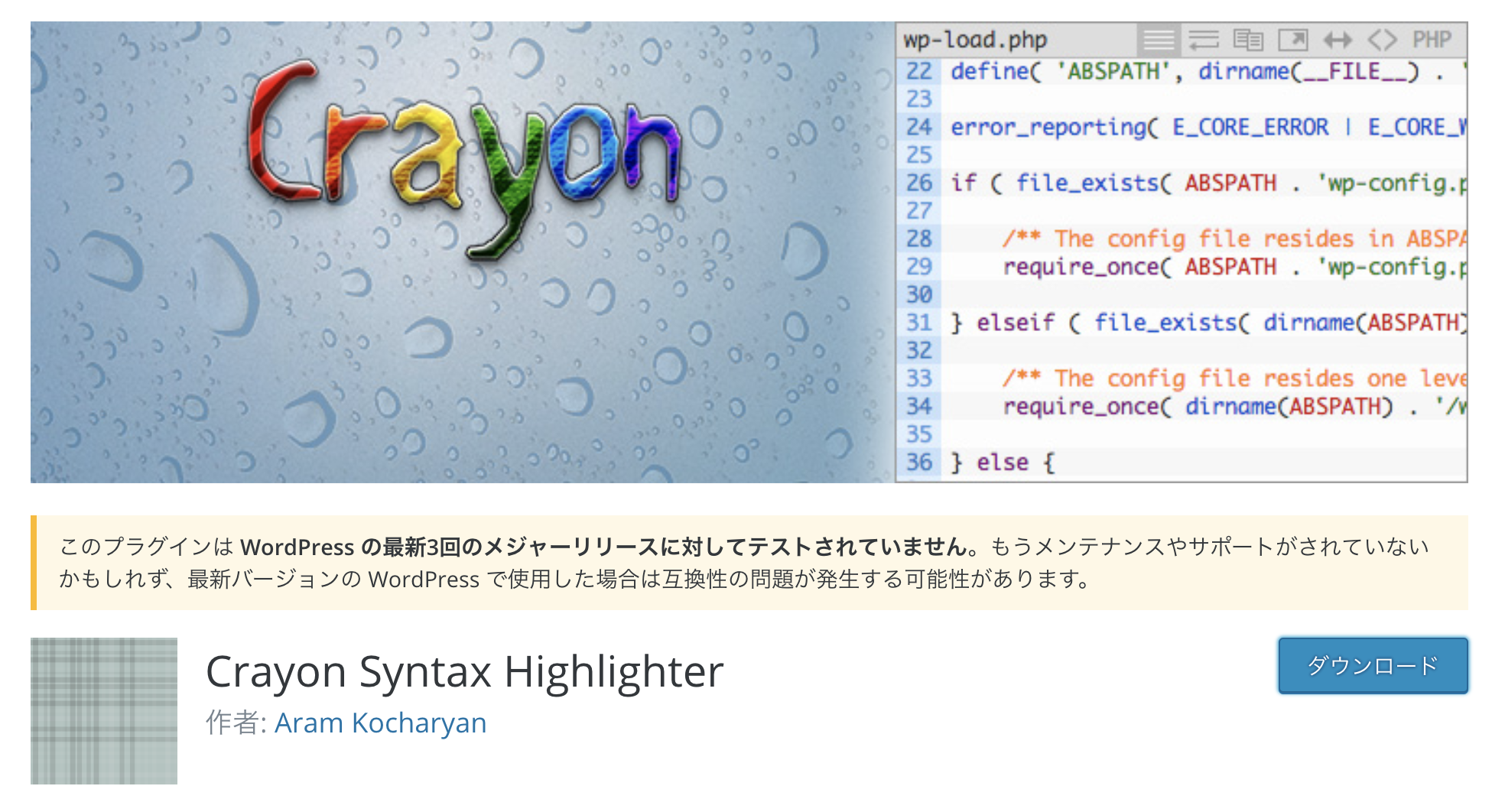Click line number 36 in code gutter
This screenshot has height=812, width=1505.
(918, 462)
